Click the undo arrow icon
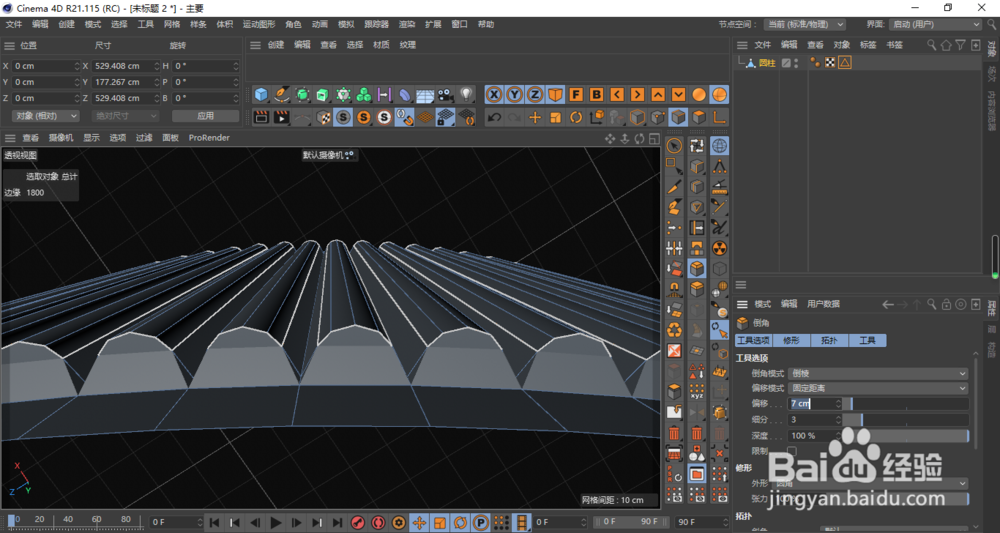This screenshot has height=533, width=1000. (494, 117)
